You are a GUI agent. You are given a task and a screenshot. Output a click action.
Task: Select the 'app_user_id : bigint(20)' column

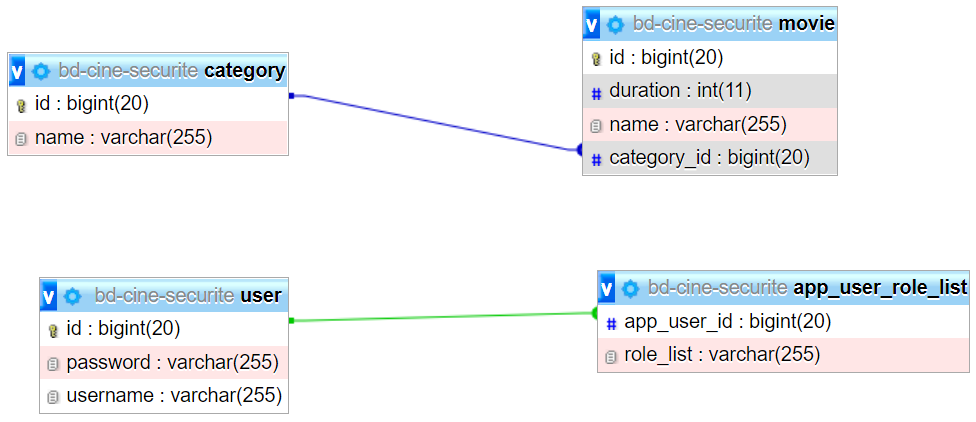tap(784, 321)
